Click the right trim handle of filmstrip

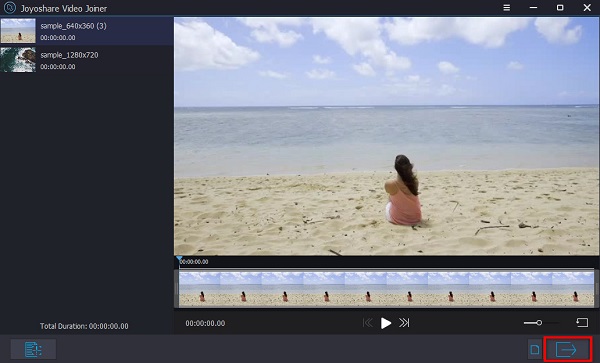[597, 289]
